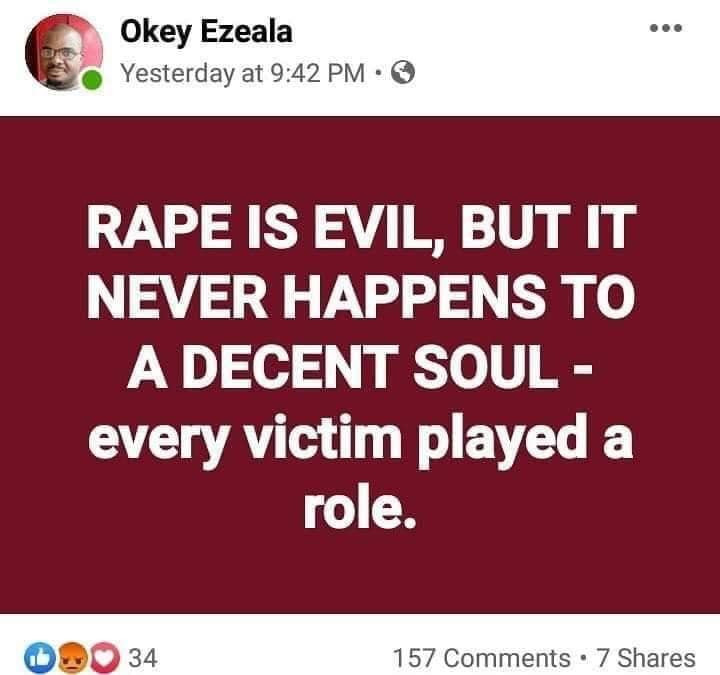Click the A DECENT SOUL text line
720x675 pixels.
coord(360,366)
